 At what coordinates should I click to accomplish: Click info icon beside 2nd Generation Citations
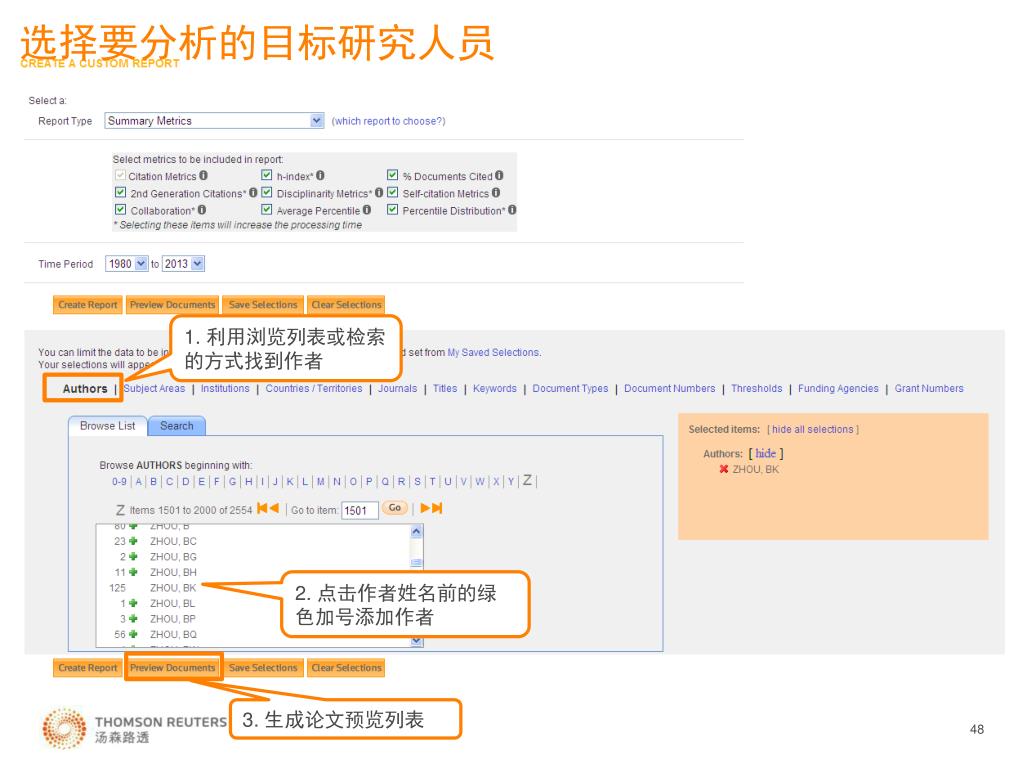tap(253, 193)
